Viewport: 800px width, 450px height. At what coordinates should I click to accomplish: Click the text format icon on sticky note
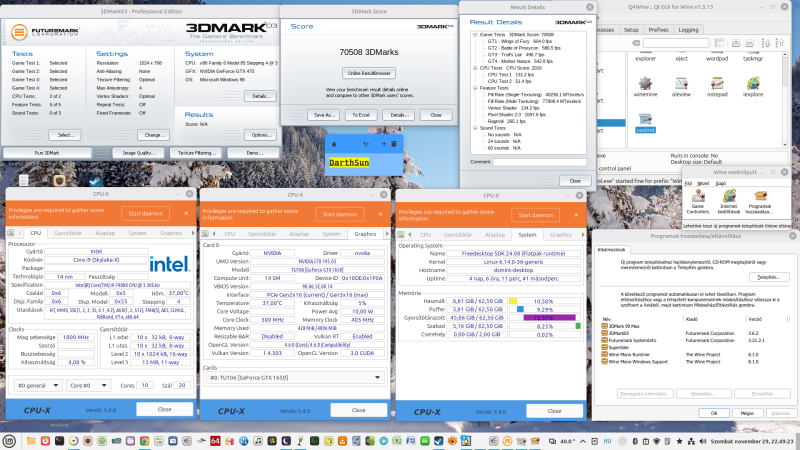pos(365,144)
